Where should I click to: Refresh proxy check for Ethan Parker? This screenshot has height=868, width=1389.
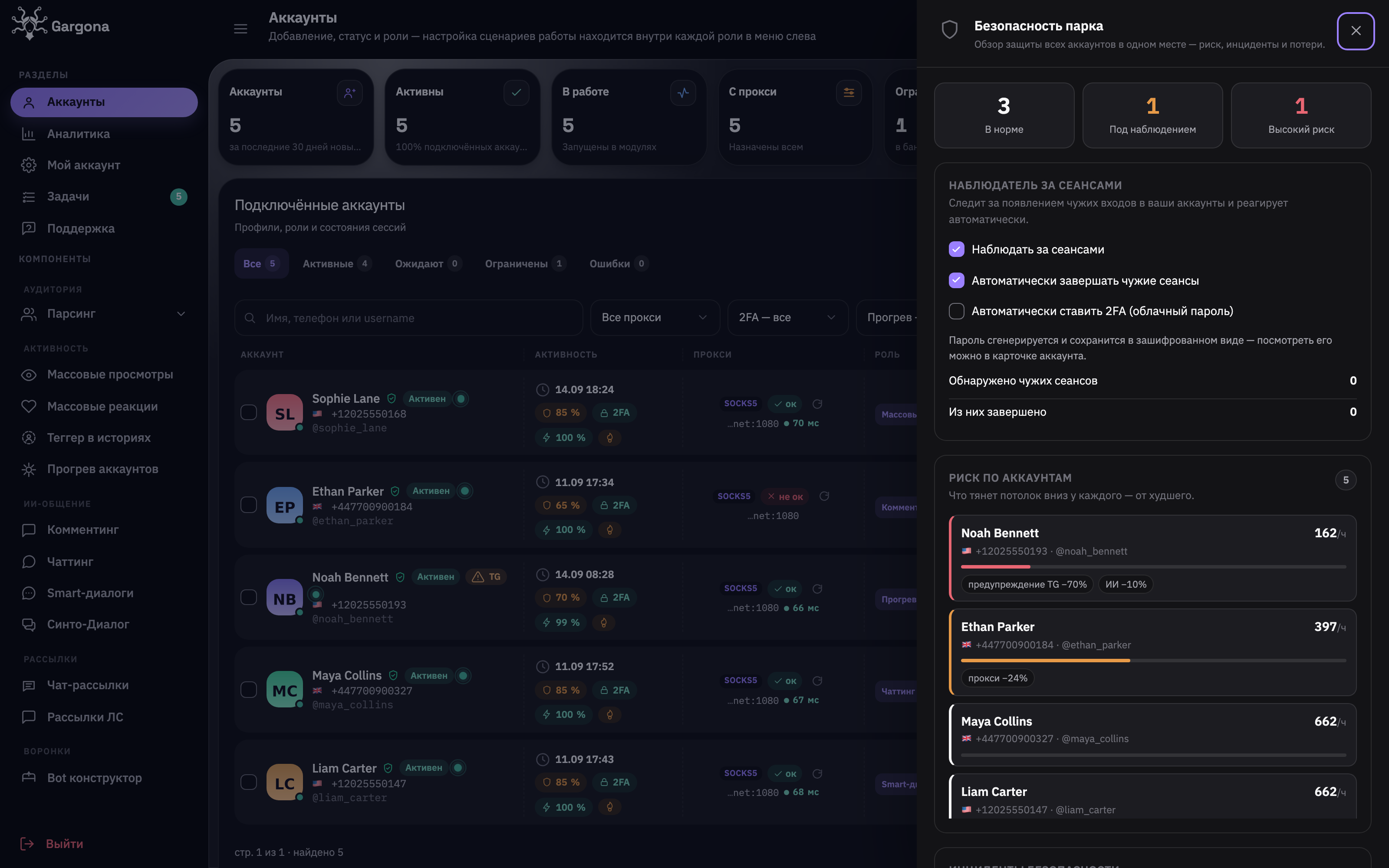pyautogui.click(x=824, y=496)
